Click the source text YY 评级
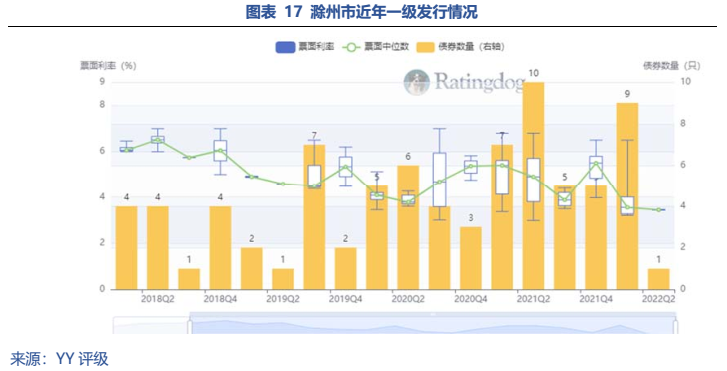This screenshot has width=727, height=371. 82,359
